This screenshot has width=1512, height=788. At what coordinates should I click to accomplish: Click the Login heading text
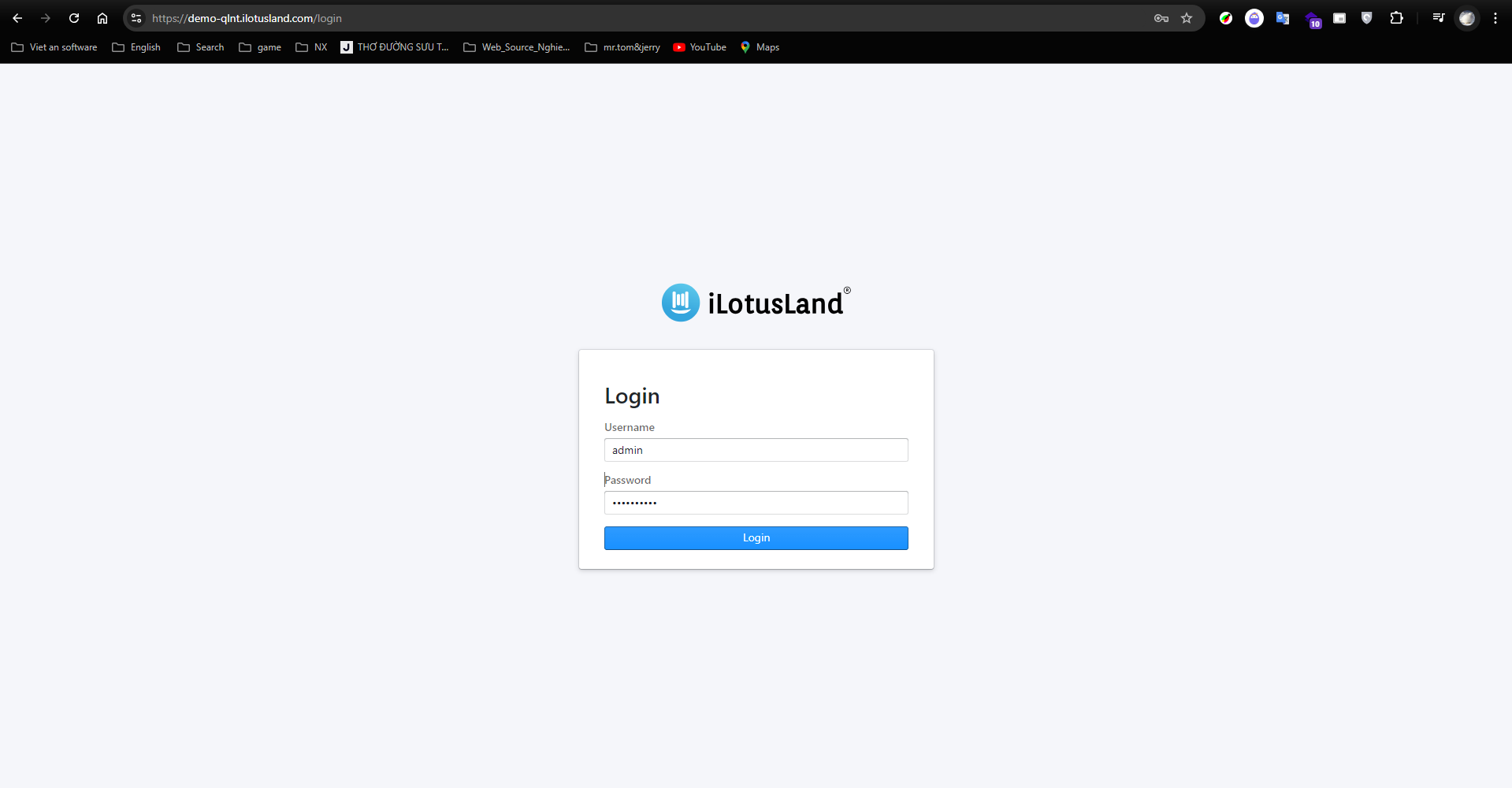coord(632,396)
